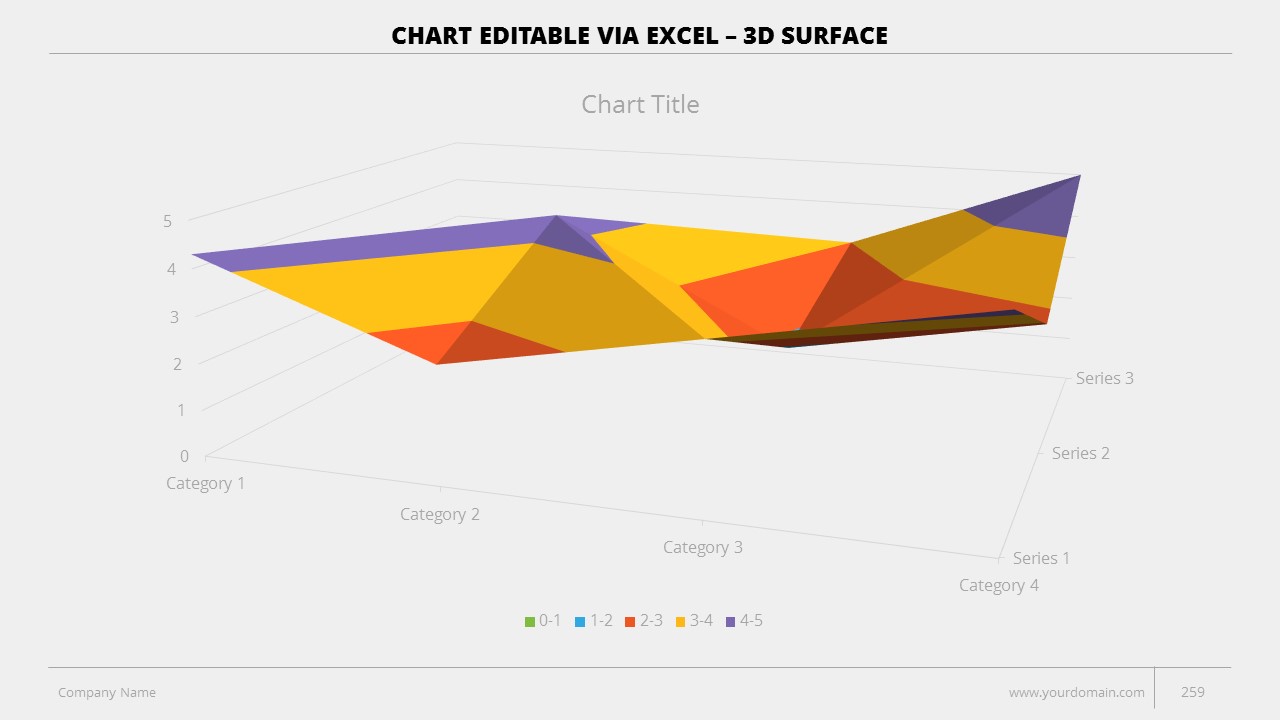This screenshot has height=720, width=1280.
Task: Select the Series 3 axis label
Action: pos(1104,378)
